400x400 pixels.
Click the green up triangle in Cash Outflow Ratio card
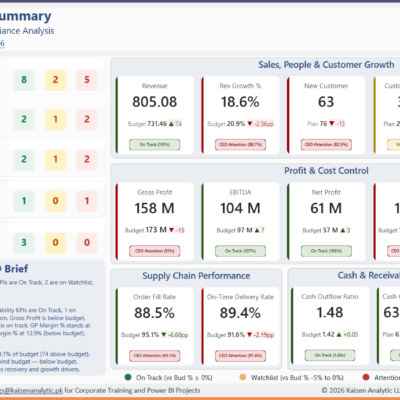pyautogui.click(x=339, y=334)
